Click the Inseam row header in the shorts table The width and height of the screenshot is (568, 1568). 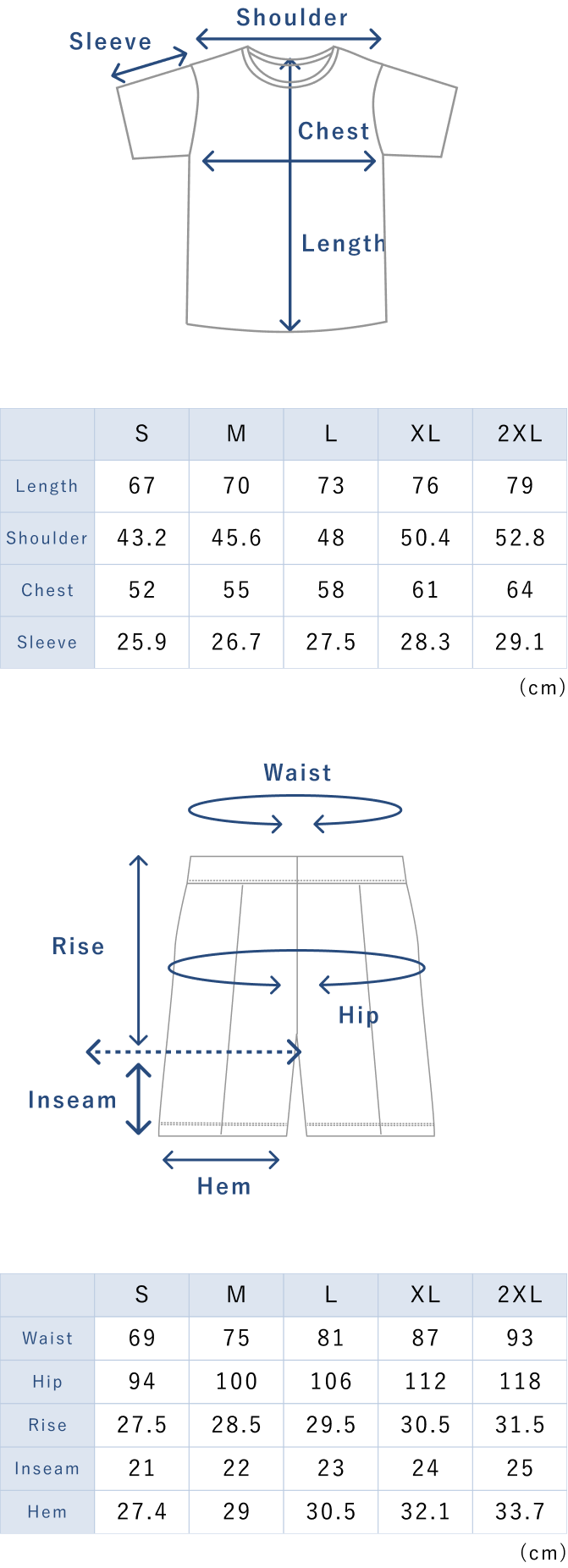47,1469
